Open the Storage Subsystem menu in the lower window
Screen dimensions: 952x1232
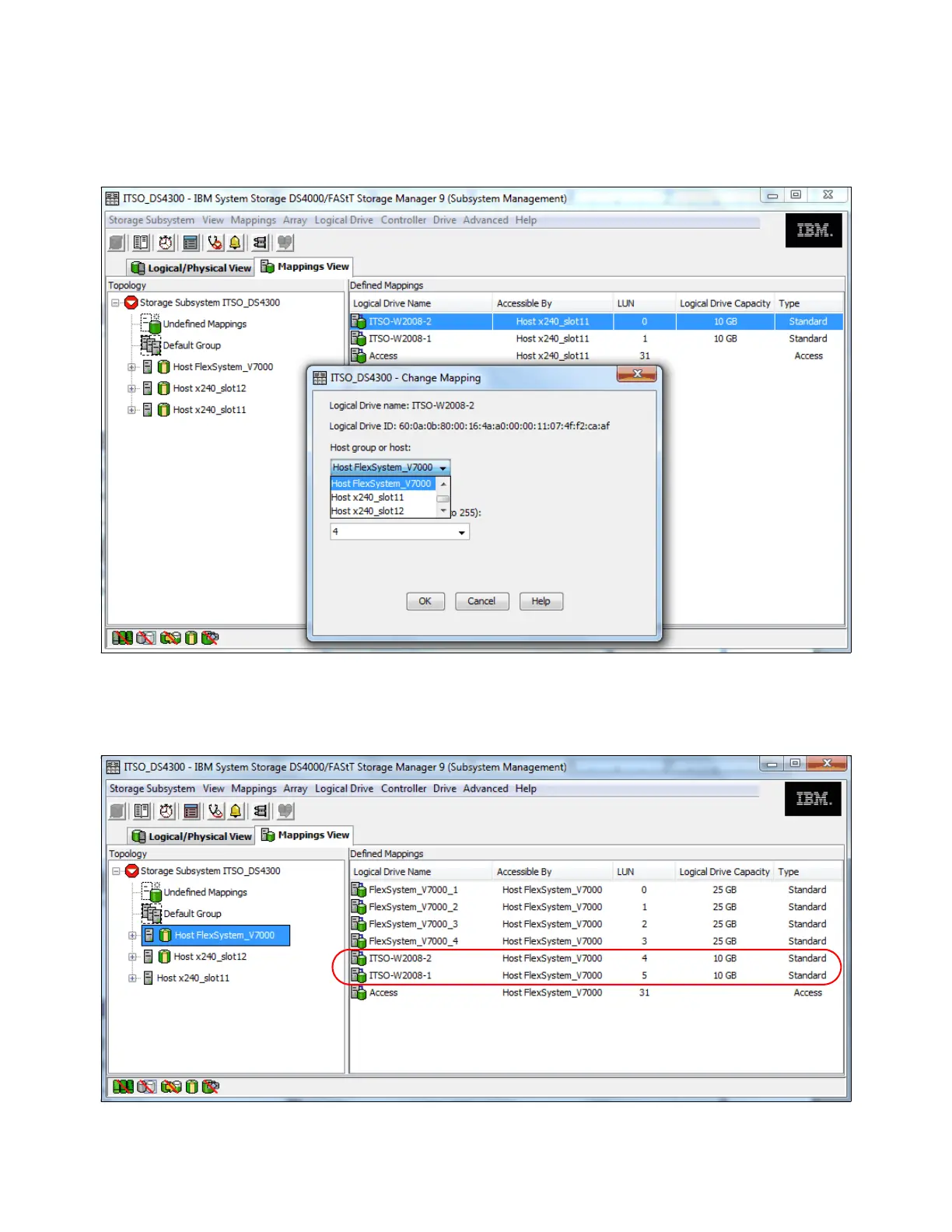pyautogui.click(x=152, y=789)
